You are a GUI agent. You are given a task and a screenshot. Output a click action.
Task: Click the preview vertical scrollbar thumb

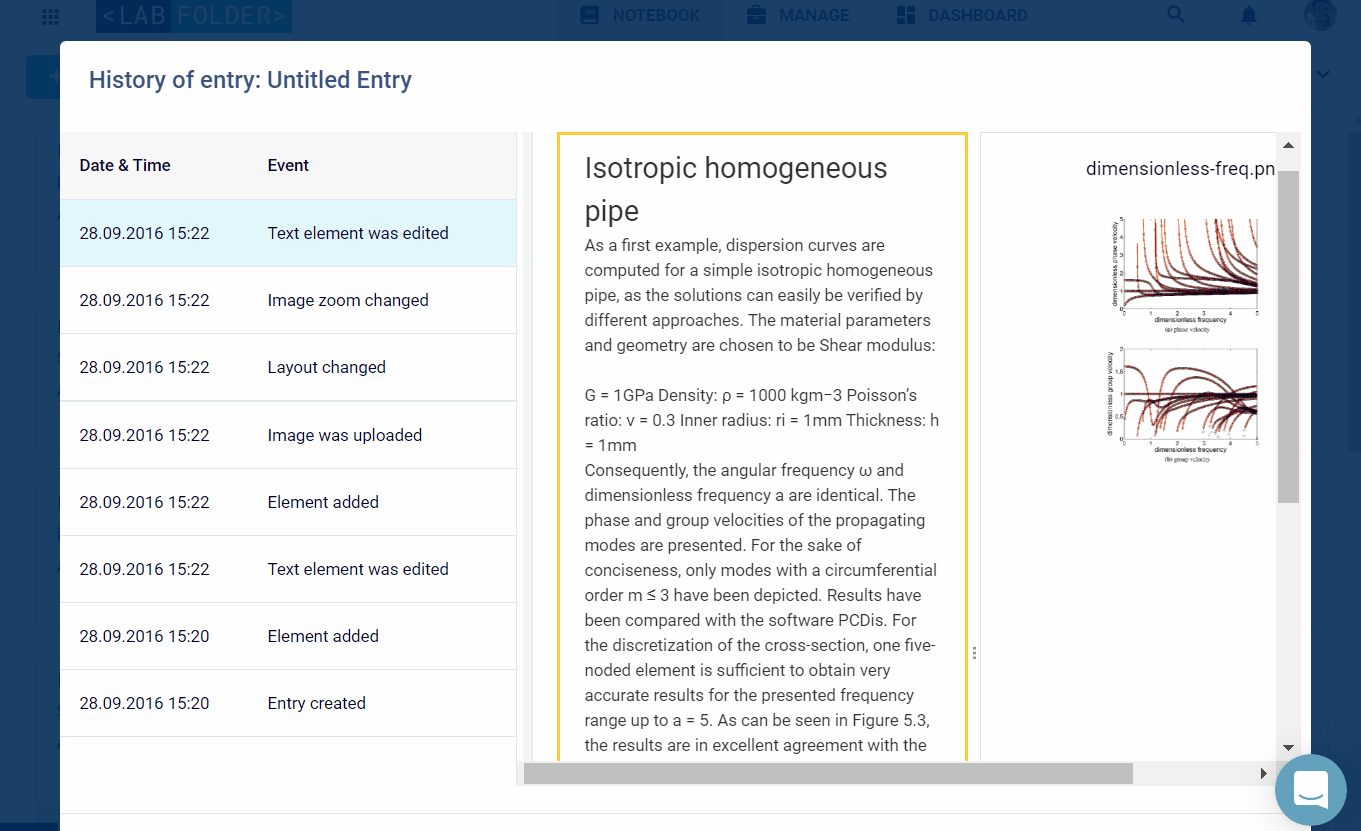[x=1288, y=336]
